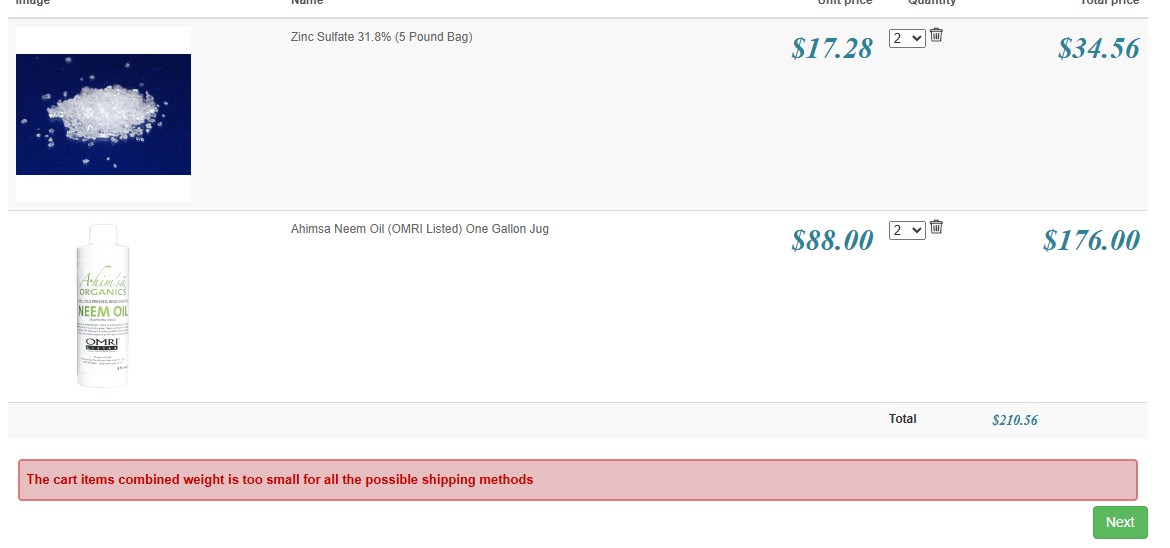Click Ahimsa Neem Oil One Gallon Jug name

tap(419, 229)
